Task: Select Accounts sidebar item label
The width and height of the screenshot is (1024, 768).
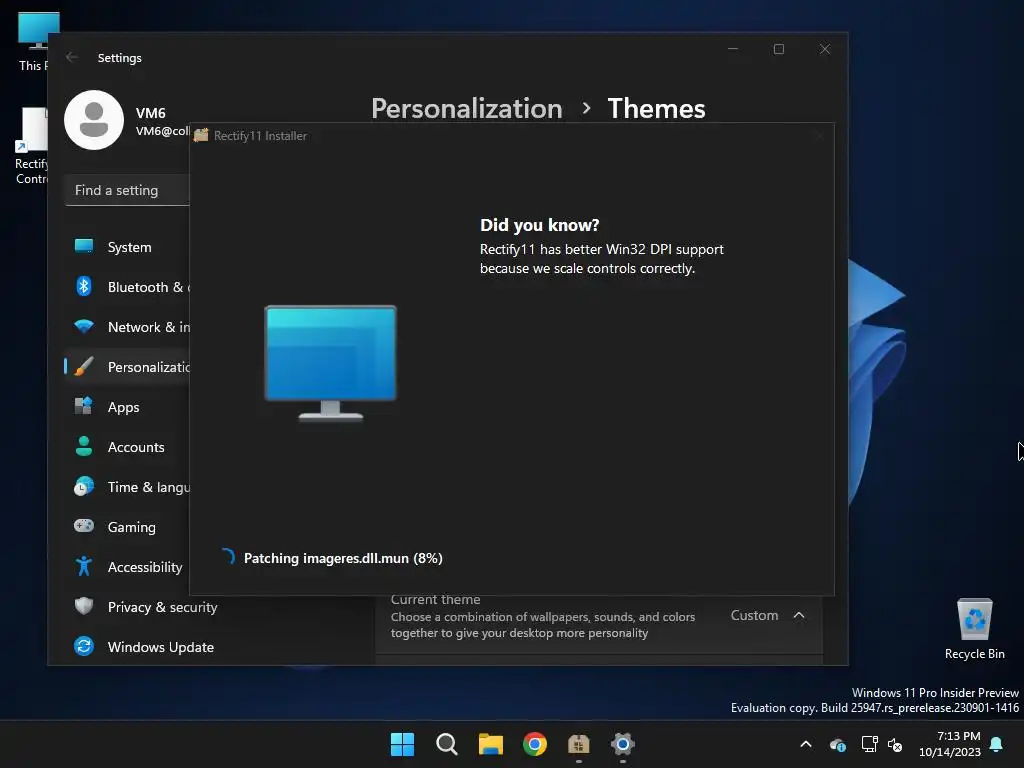Action: [136, 447]
